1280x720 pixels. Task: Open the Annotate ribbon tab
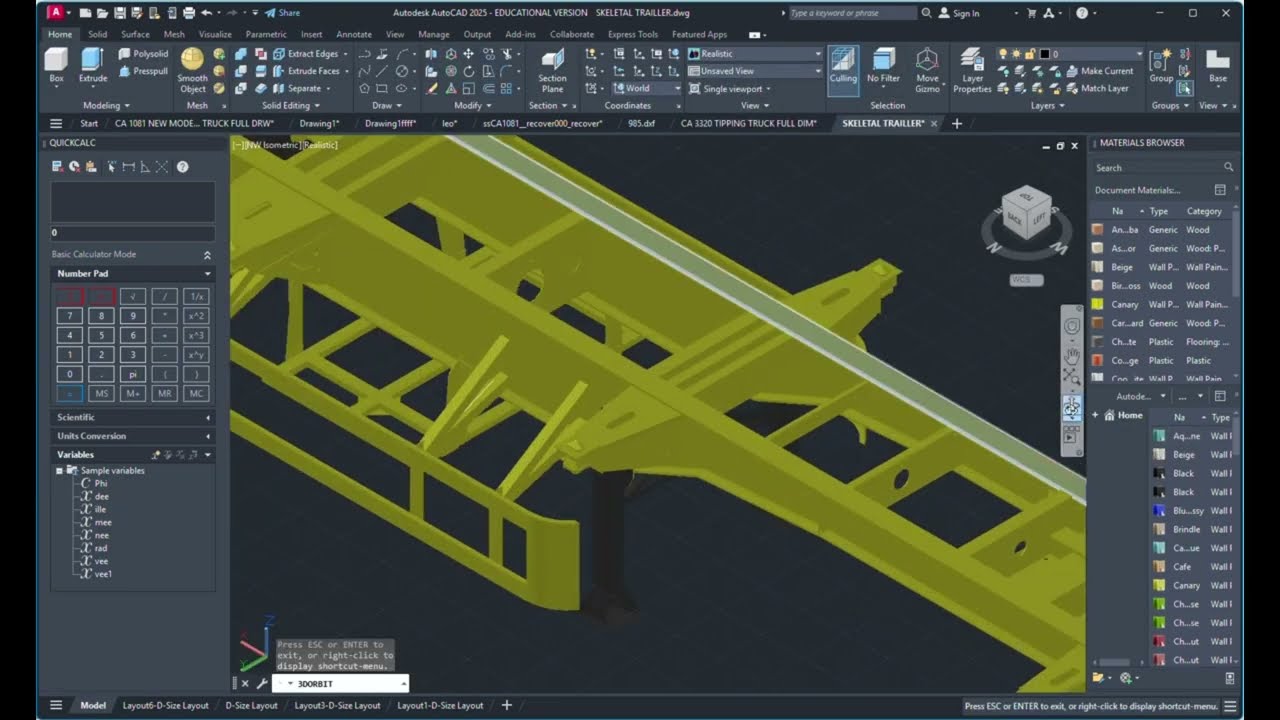[354, 34]
